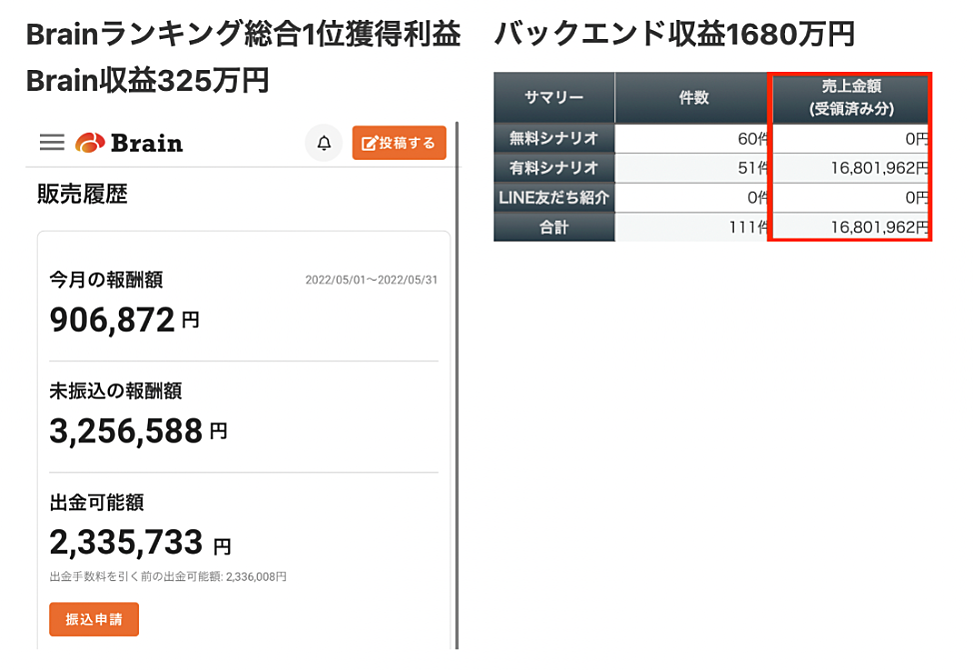Screen dimensions: 973x670
Task: Click the 出金手数料 fee note text
Action: coord(168,577)
